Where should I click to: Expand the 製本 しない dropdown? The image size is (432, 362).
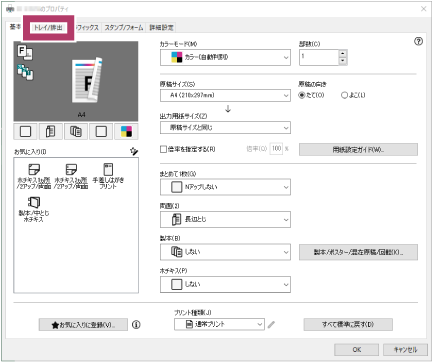(x=225, y=252)
